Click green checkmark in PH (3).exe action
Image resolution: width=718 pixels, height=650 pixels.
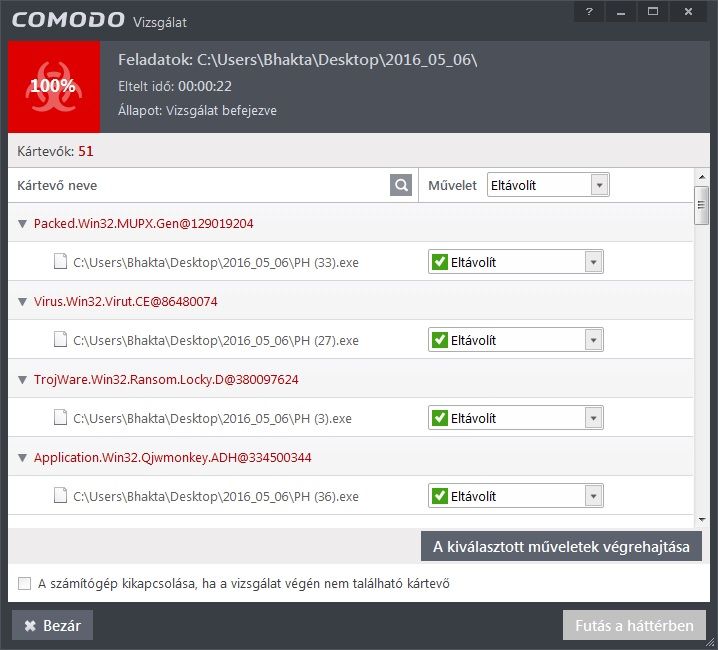click(x=440, y=418)
